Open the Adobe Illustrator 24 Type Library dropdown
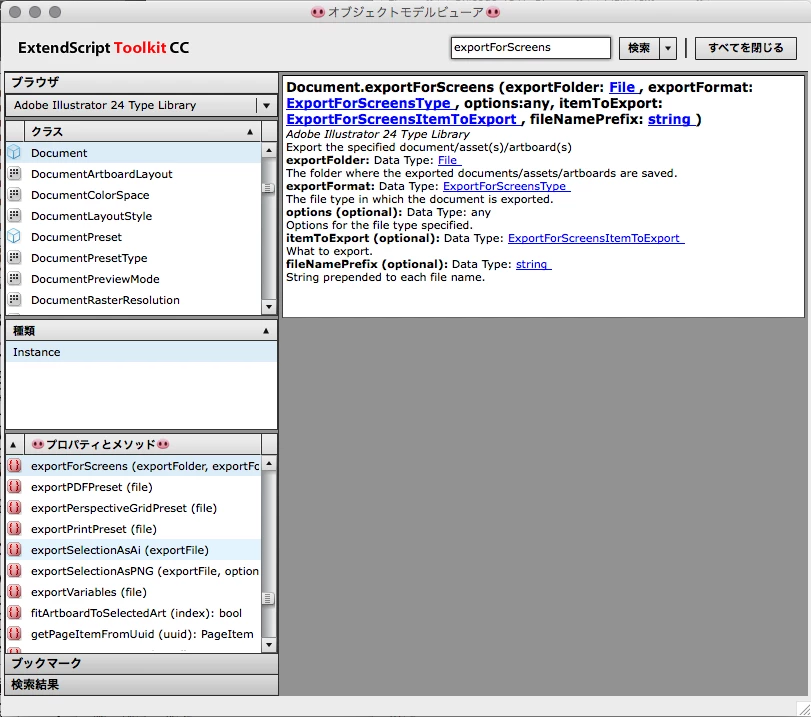The image size is (811, 717). (266, 105)
